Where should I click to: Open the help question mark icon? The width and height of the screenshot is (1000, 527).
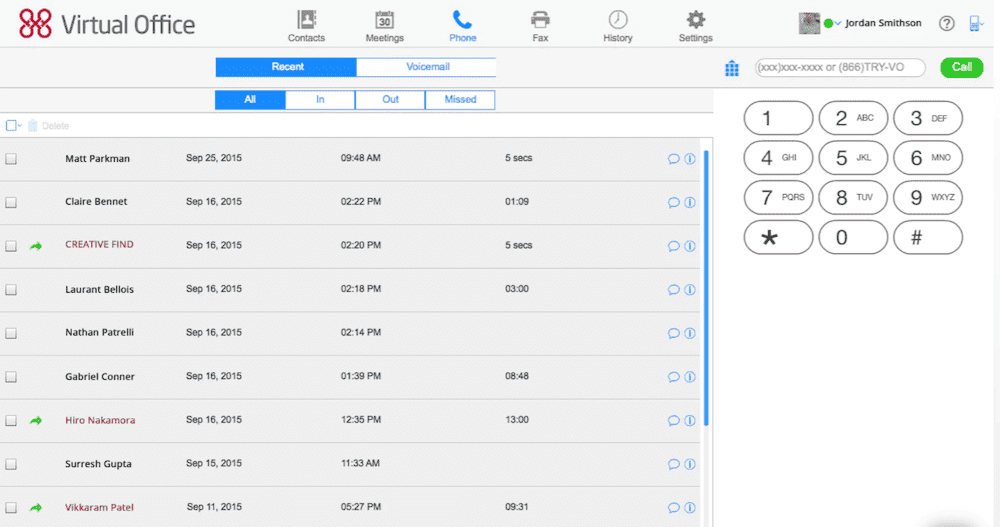point(946,24)
